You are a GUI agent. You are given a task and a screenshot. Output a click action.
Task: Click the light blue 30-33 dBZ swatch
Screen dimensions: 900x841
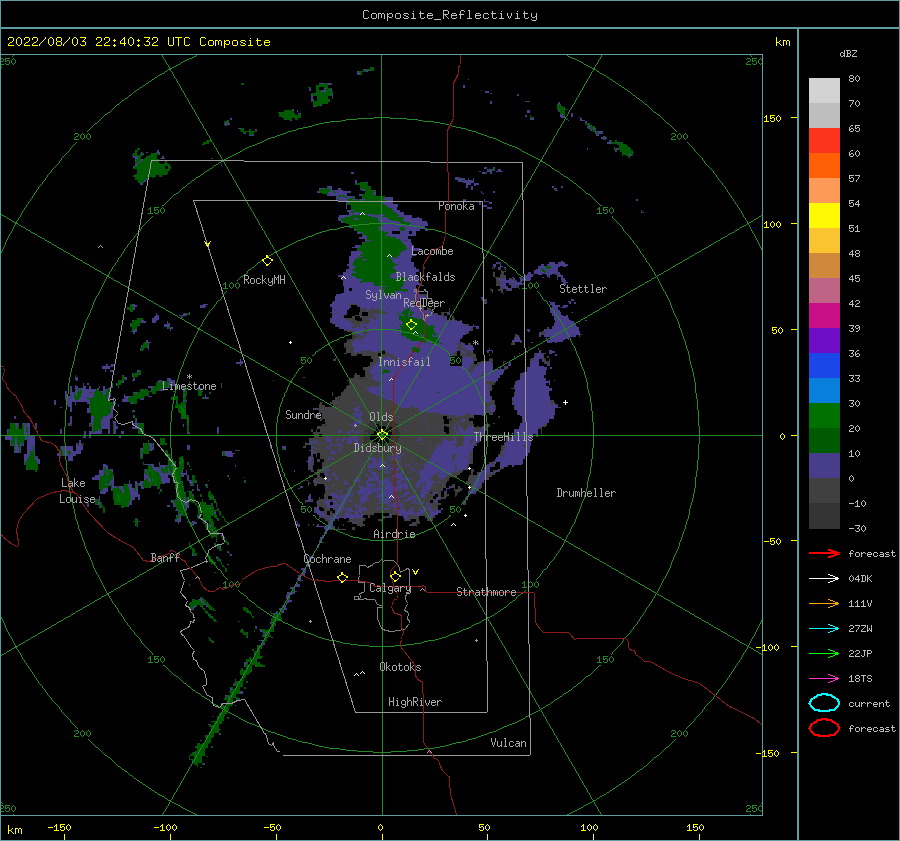coord(824,390)
